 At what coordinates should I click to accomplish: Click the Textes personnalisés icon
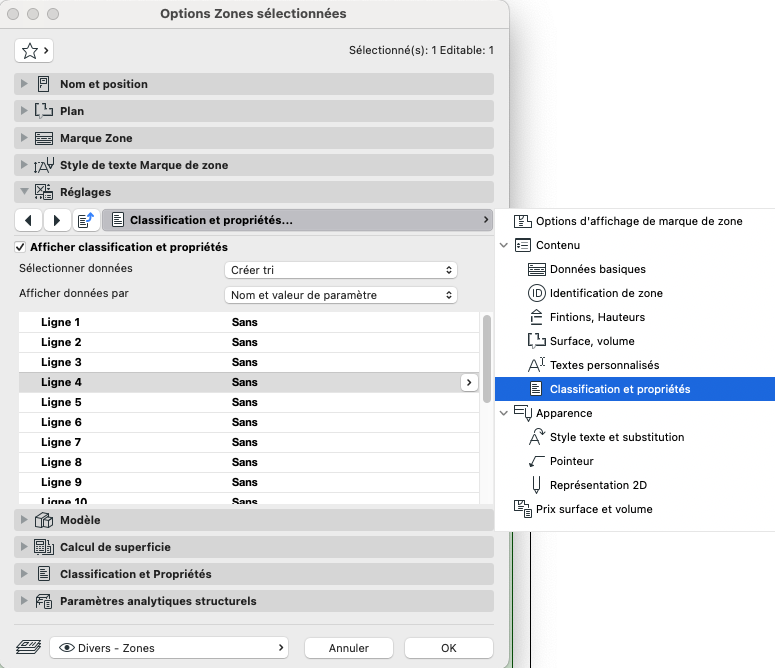[536, 365]
